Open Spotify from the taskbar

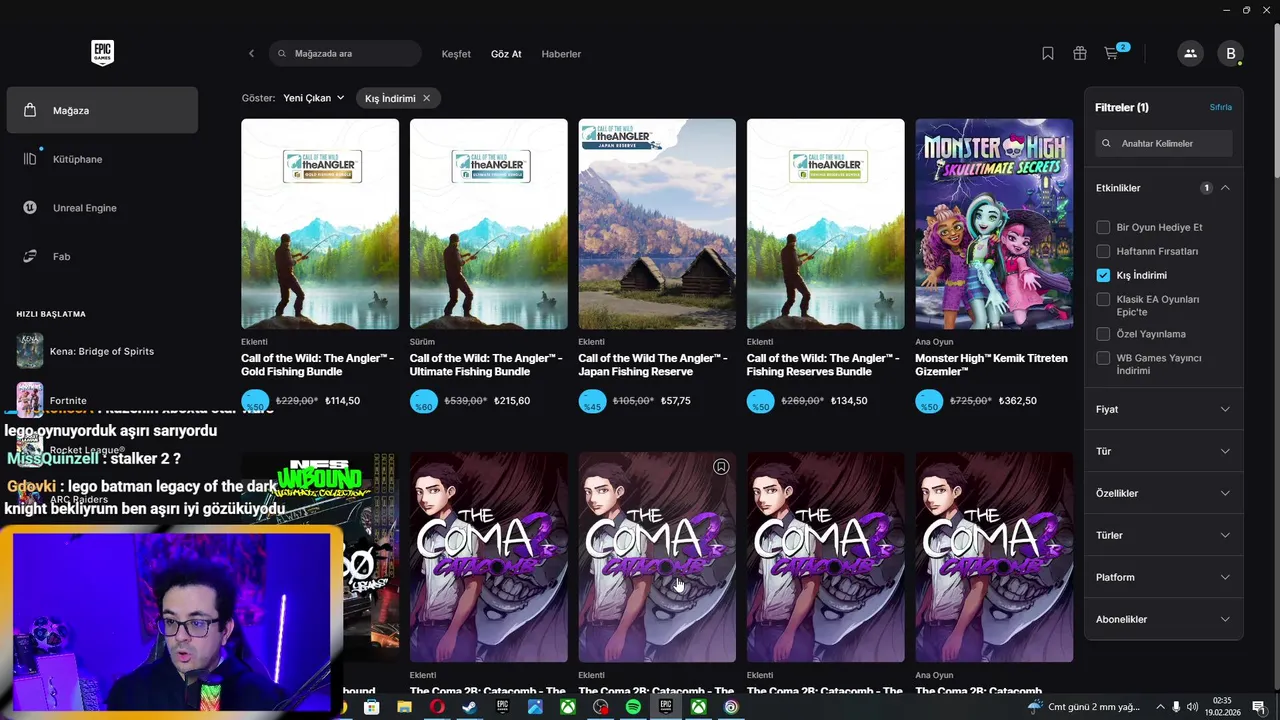click(x=633, y=707)
